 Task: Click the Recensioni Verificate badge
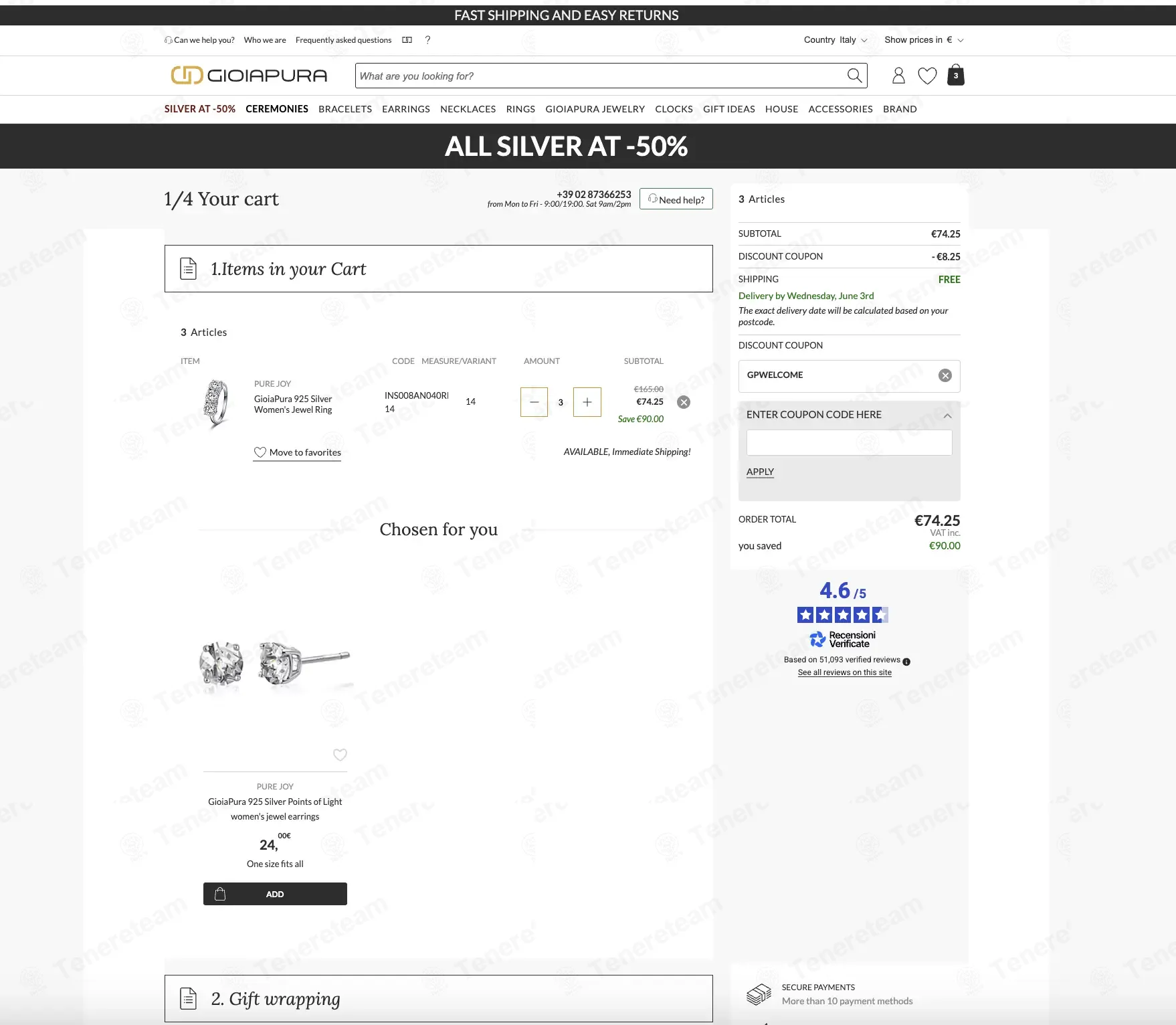(843, 640)
